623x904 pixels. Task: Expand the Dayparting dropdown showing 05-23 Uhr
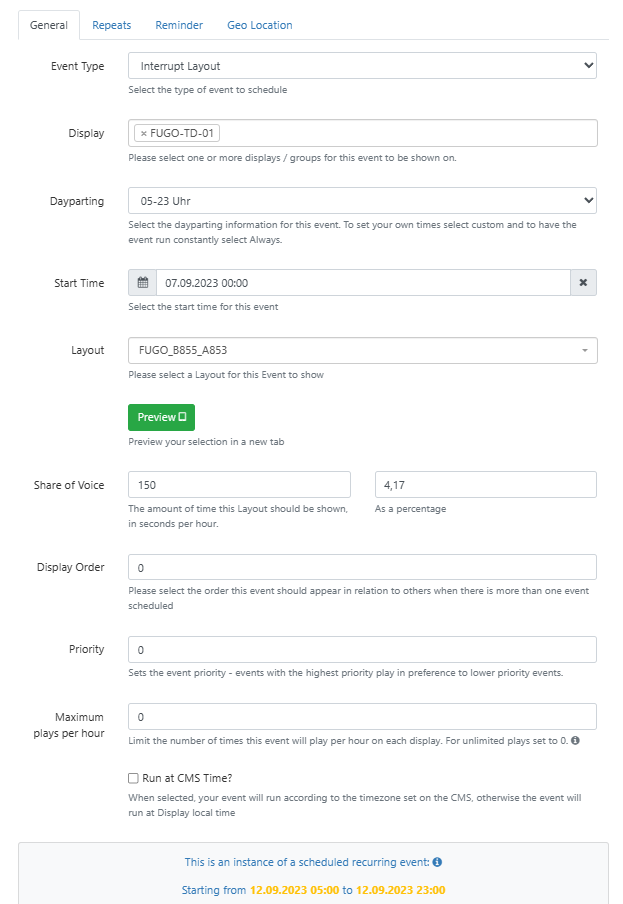[x=363, y=201]
